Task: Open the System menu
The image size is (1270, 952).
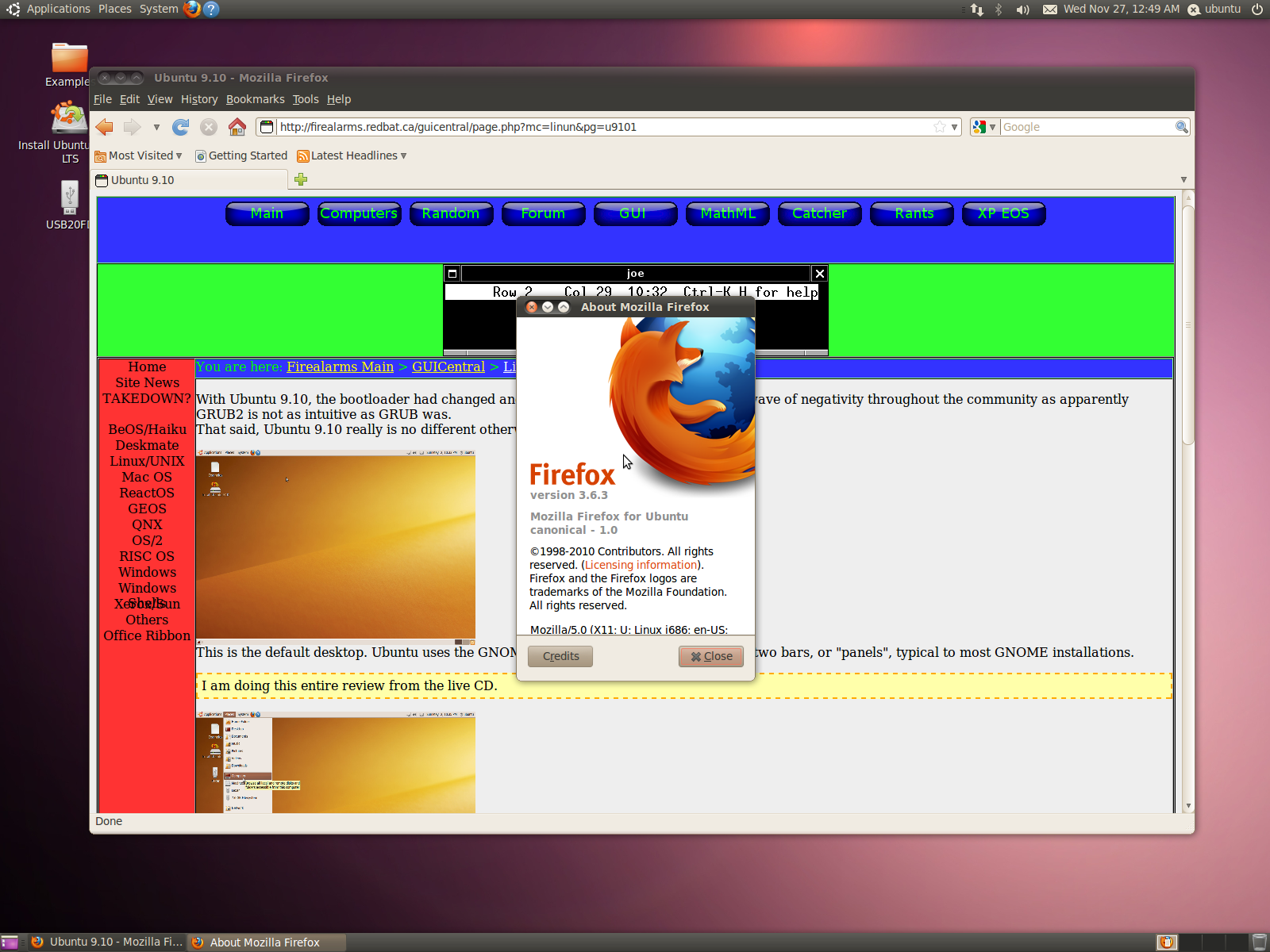Action: click(x=159, y=9)
